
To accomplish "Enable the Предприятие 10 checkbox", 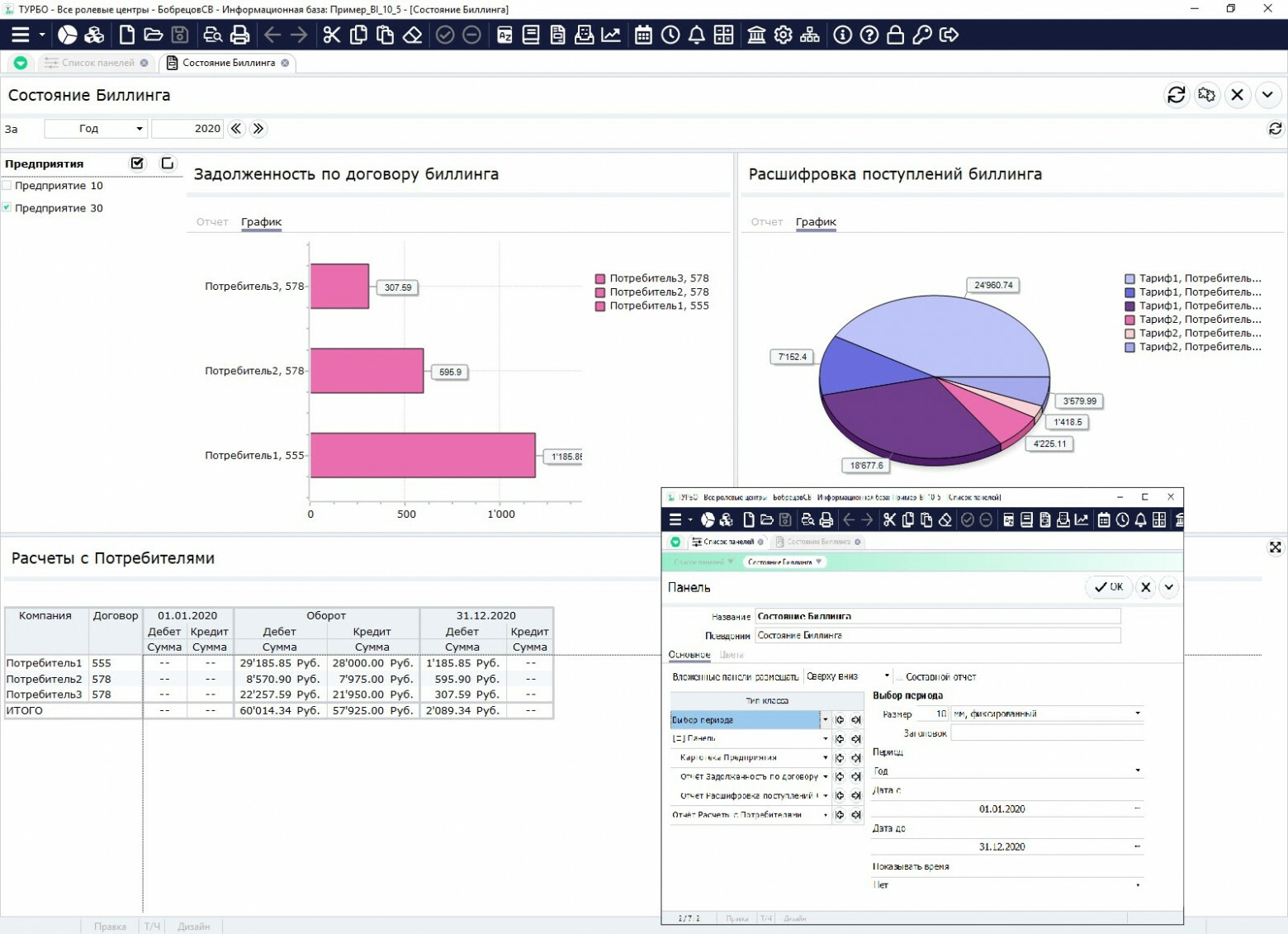I will [7, 186].
